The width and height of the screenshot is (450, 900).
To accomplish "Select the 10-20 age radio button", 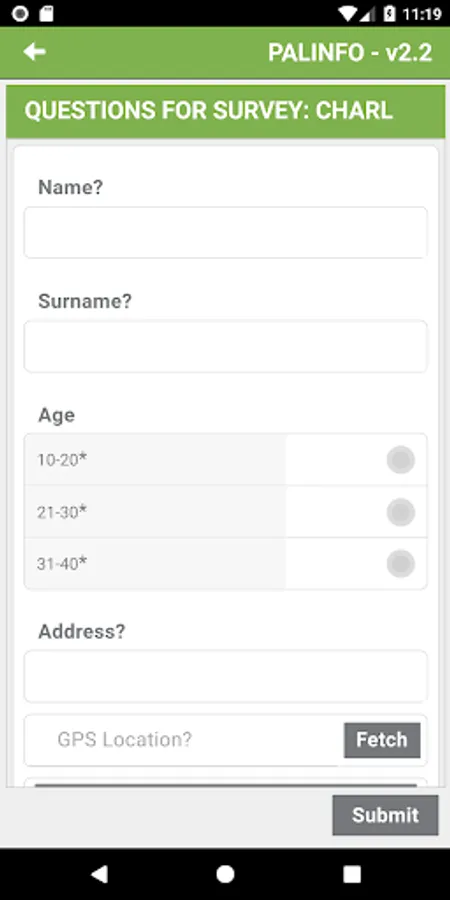I will pos(401,460).
